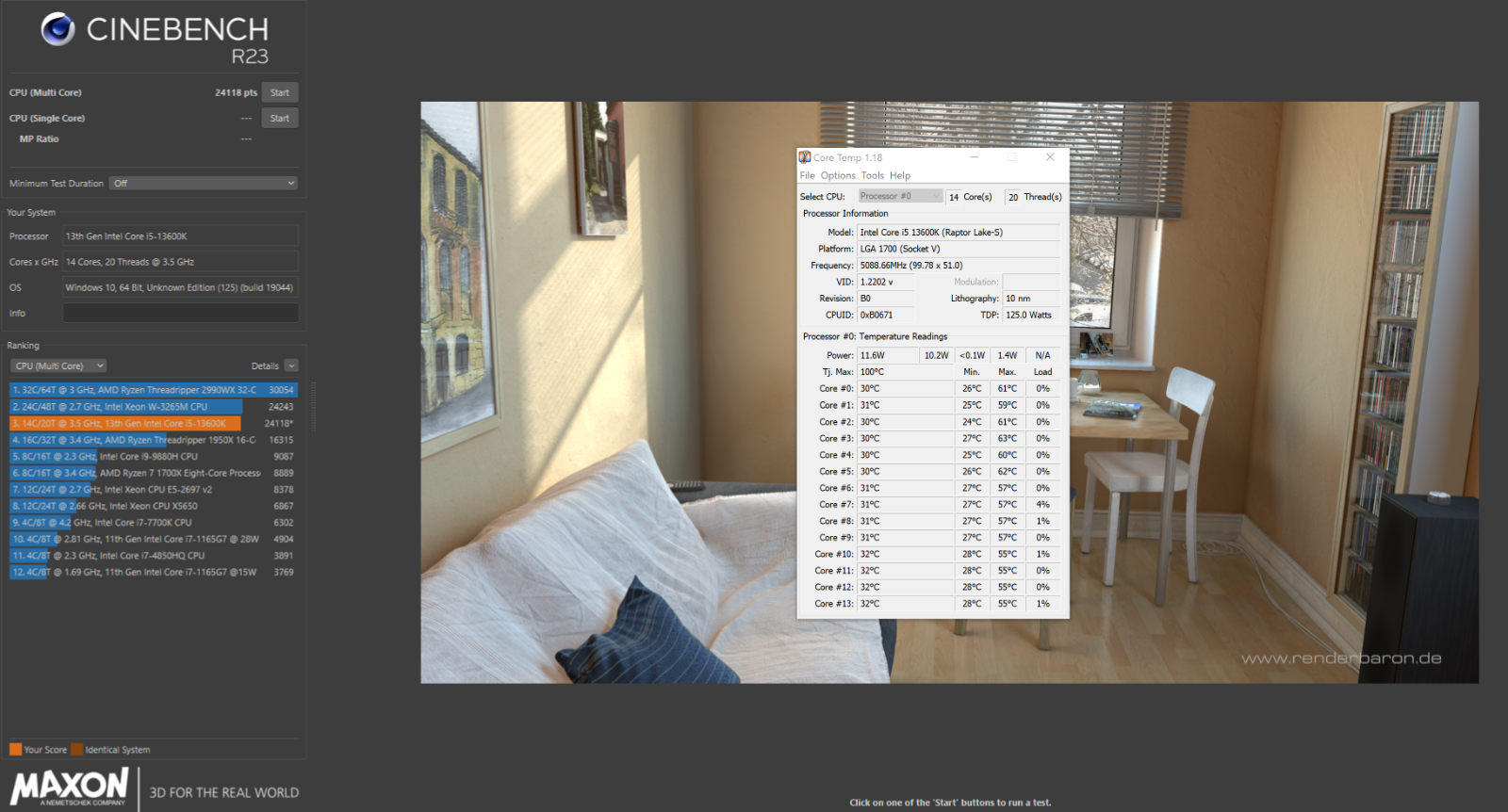
Task: Start the CPU Single Core test
Action: click(280, 118)
